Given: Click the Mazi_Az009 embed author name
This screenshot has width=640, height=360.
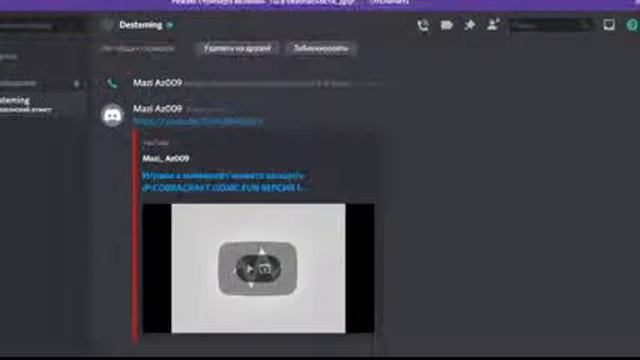Looking at the screenshot, I should (x=166, y=158).
